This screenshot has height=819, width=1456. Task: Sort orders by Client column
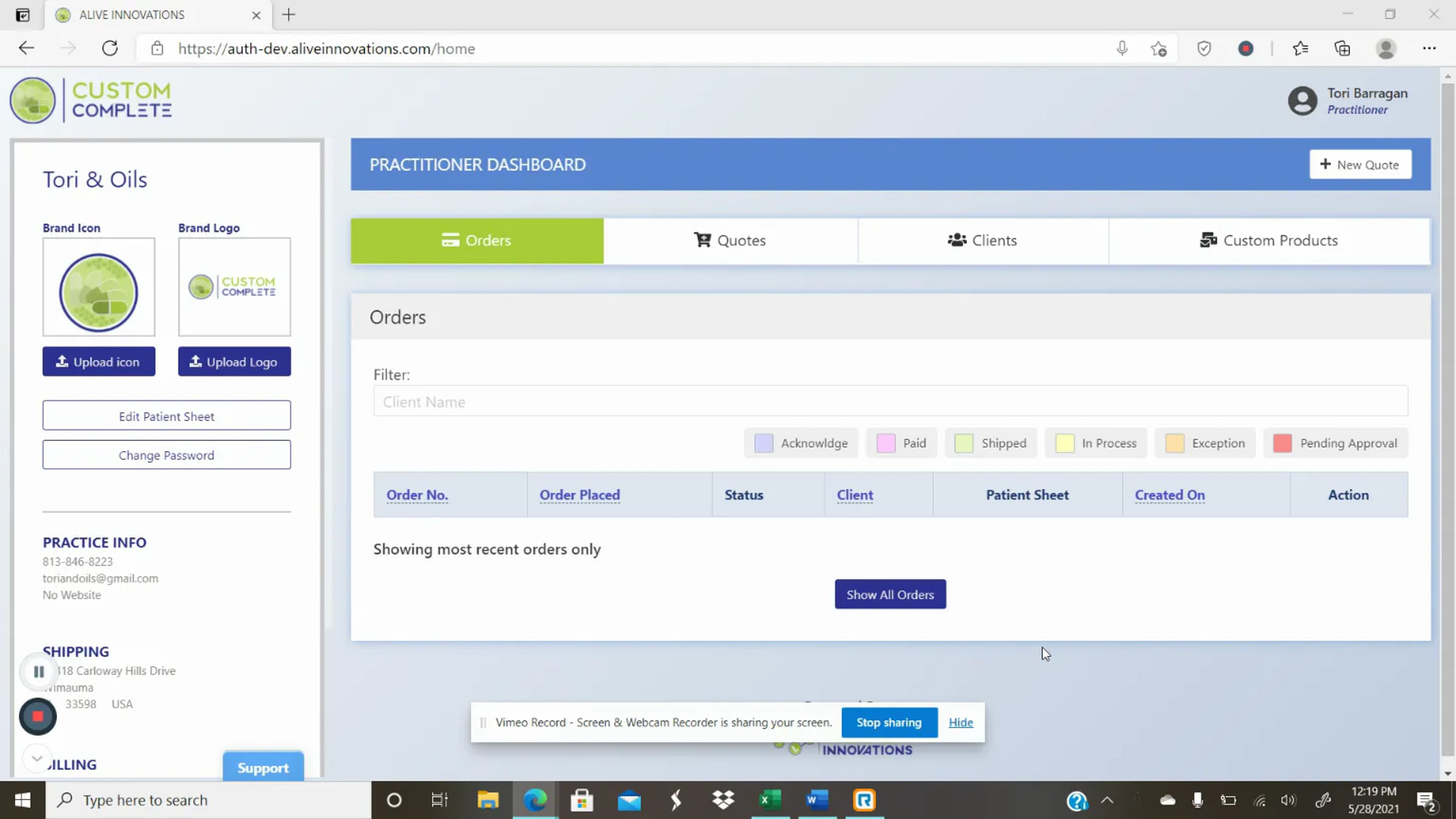tap(855, 494)
